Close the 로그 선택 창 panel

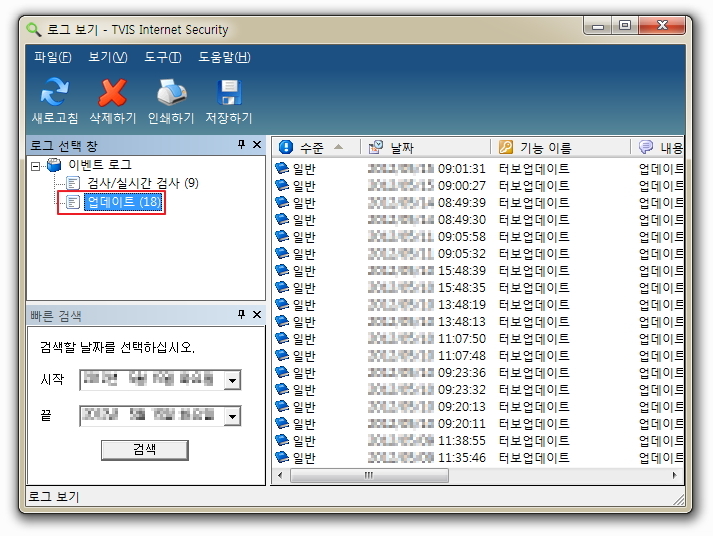pos(256,146)
